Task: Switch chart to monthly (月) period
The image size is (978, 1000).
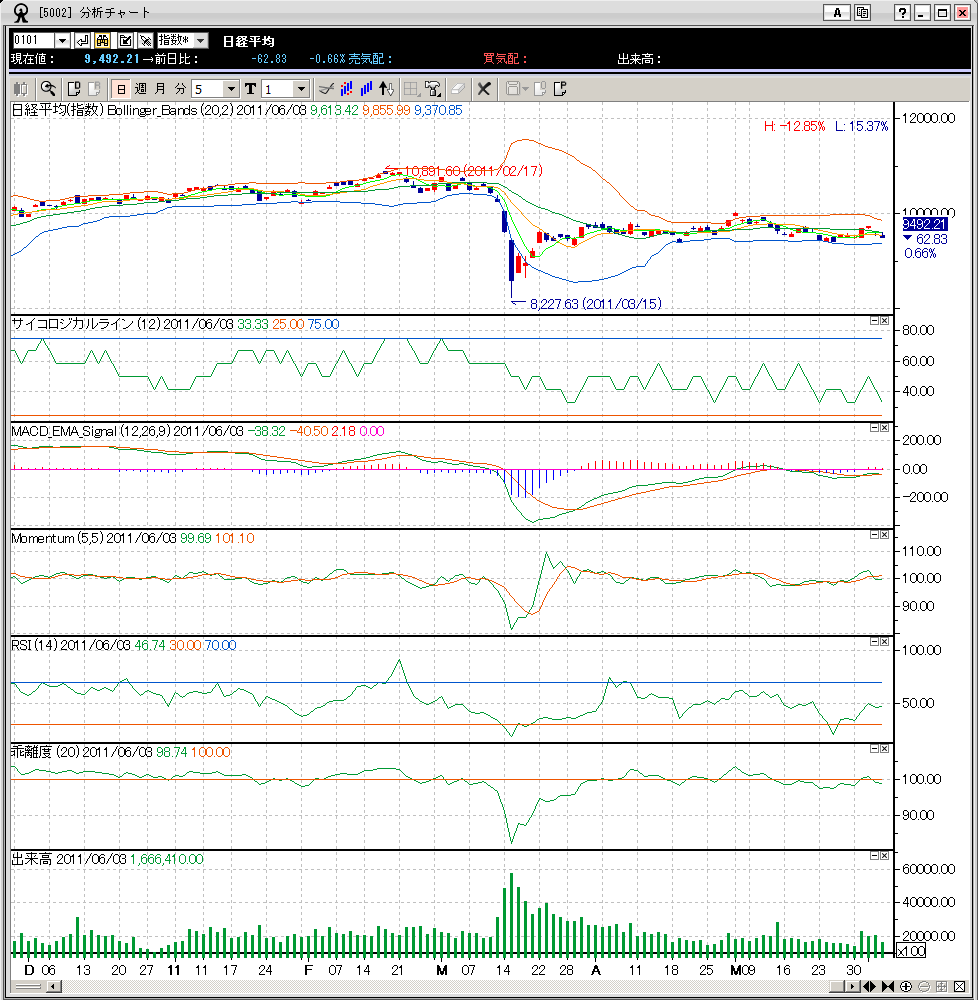Action: [160, 89]
